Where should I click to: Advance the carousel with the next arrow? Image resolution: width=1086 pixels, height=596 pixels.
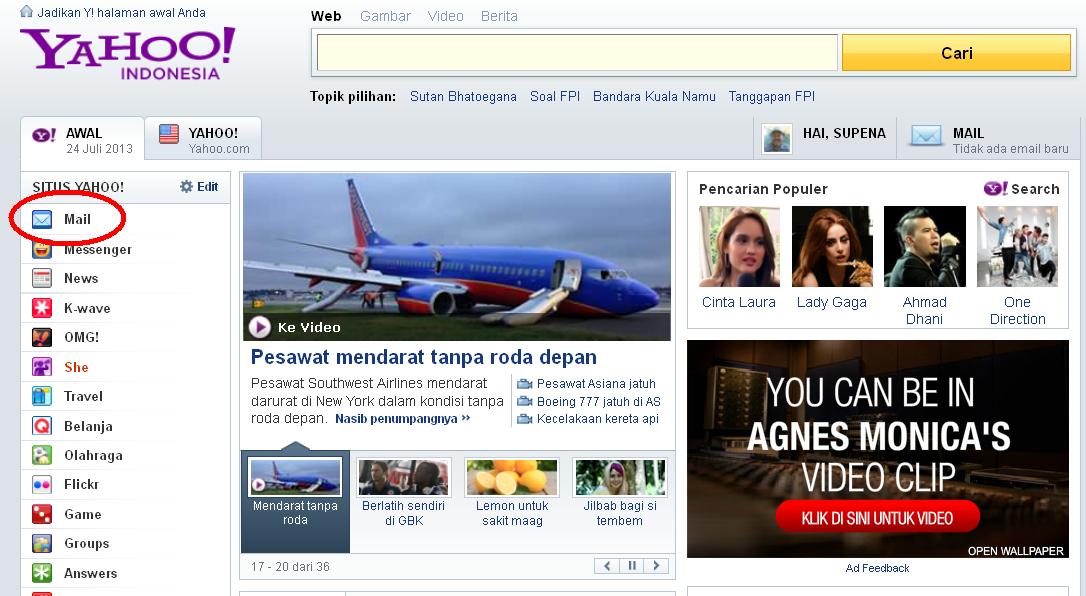point(656,565)
